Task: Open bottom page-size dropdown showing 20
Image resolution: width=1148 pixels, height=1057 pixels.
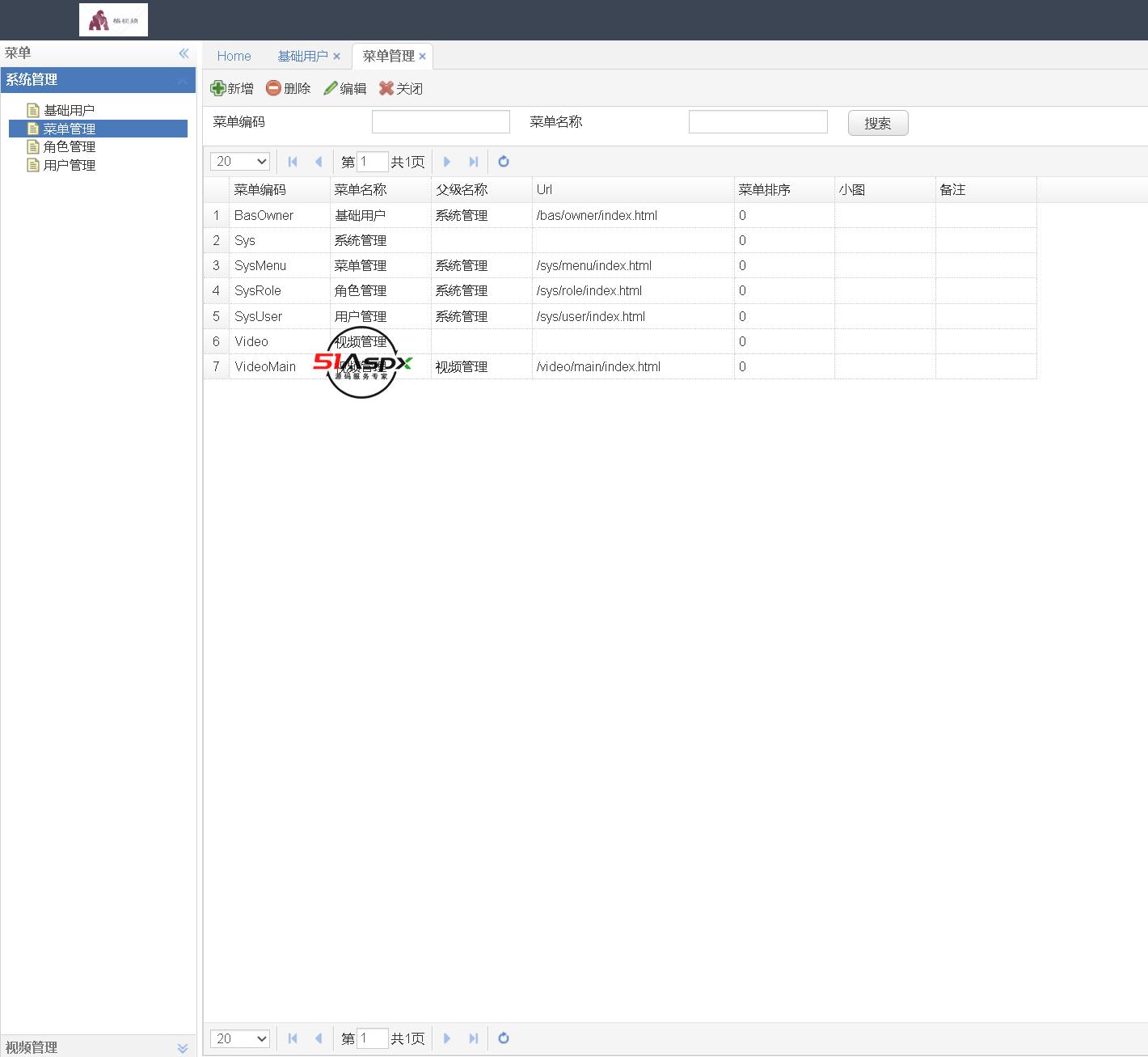Action: tap(240, 1038)
